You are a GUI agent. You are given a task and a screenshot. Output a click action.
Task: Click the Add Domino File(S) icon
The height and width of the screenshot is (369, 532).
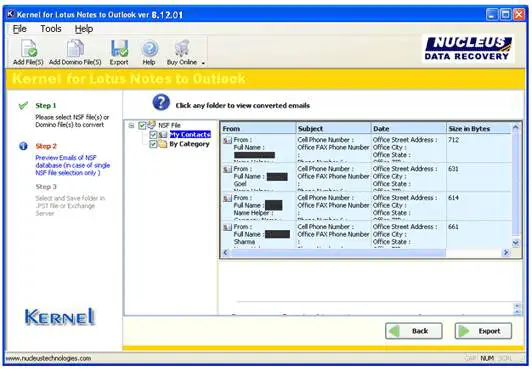coord(75,48)
